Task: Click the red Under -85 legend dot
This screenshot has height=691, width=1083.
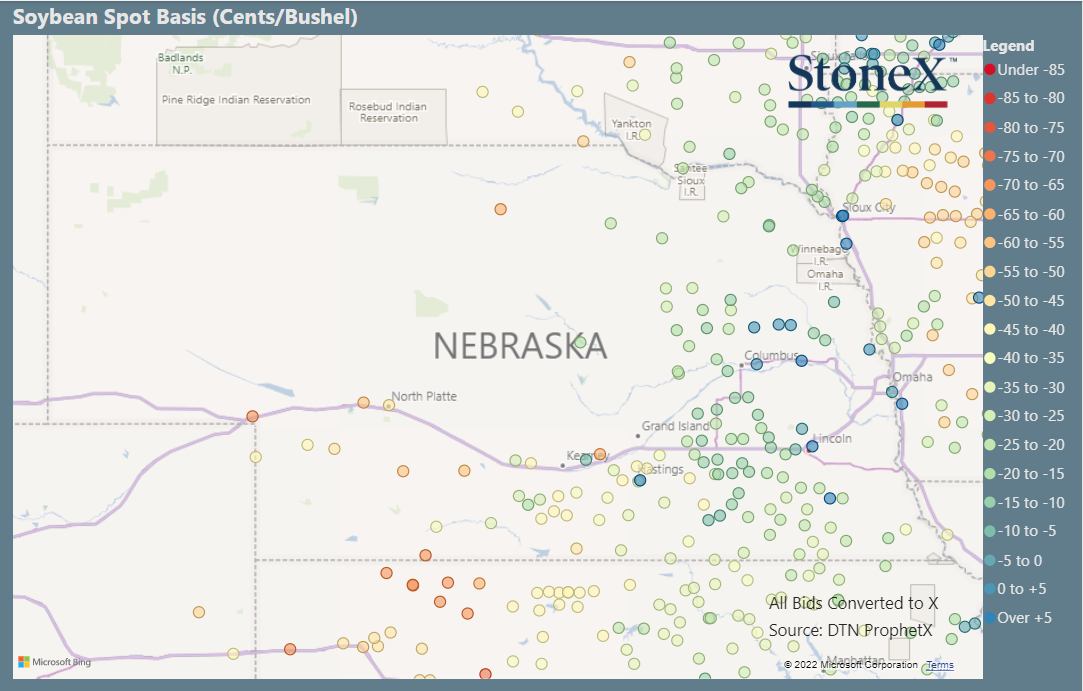Action: 990,69
